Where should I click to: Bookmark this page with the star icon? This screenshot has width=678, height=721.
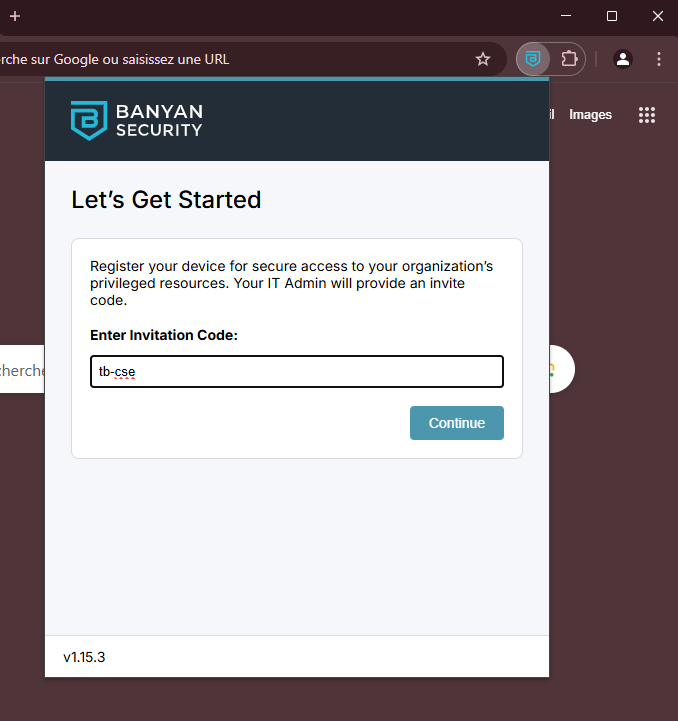tap(483, 59)
